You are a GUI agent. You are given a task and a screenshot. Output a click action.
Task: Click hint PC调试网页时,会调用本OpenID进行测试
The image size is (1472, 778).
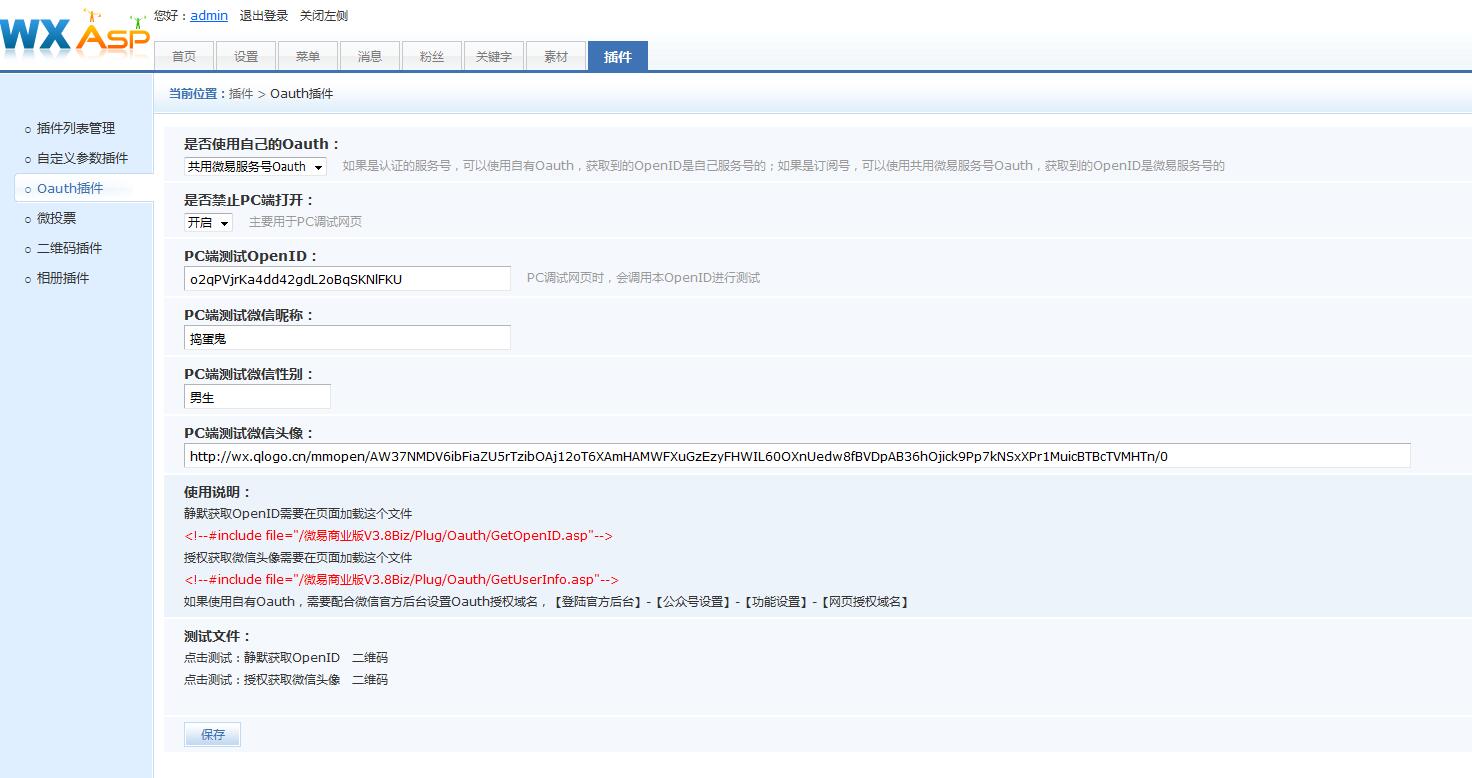[x=643, y=278]
